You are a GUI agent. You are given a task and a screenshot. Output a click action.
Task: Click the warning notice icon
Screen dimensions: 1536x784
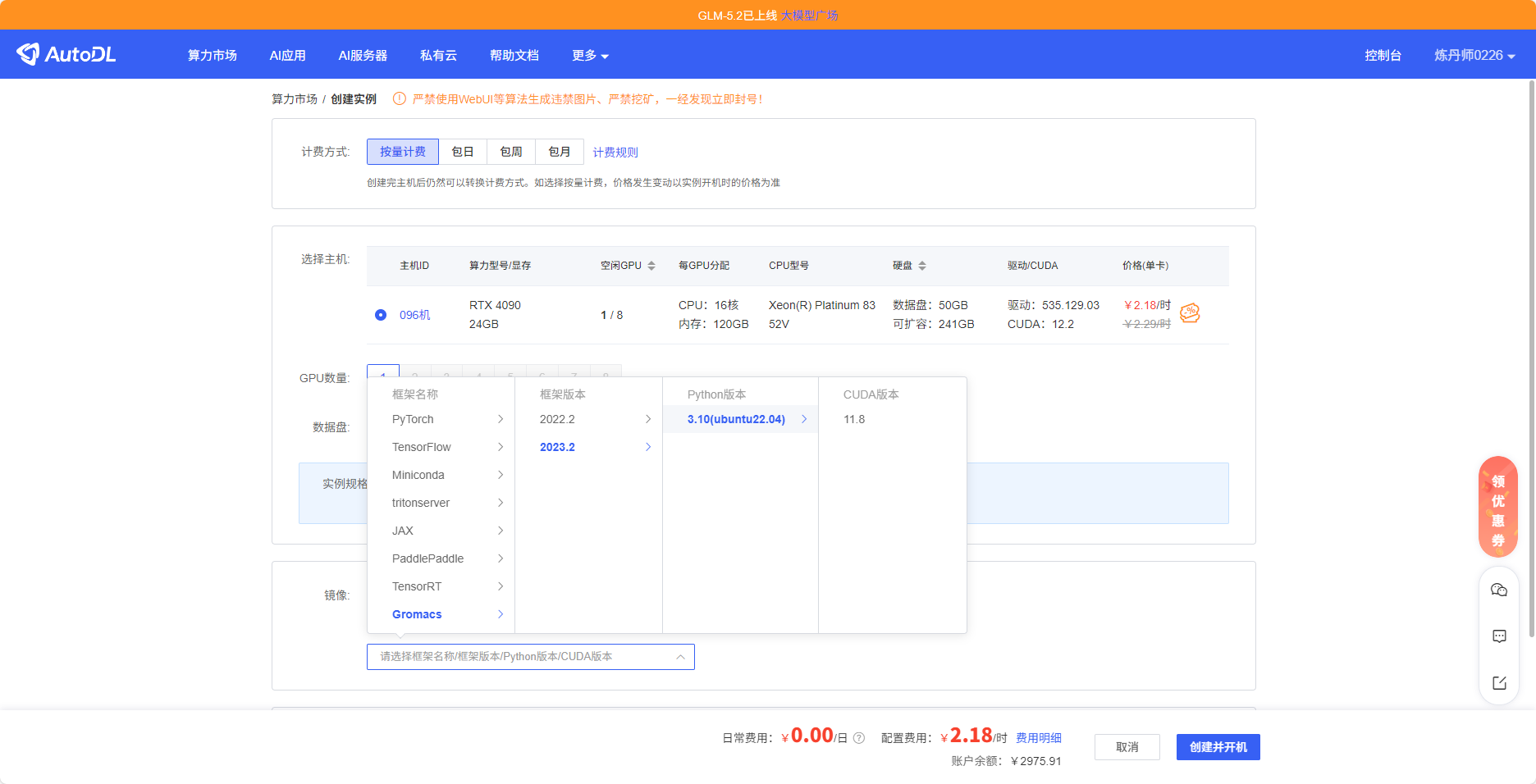pyautogui.click(x=400, y=99)
